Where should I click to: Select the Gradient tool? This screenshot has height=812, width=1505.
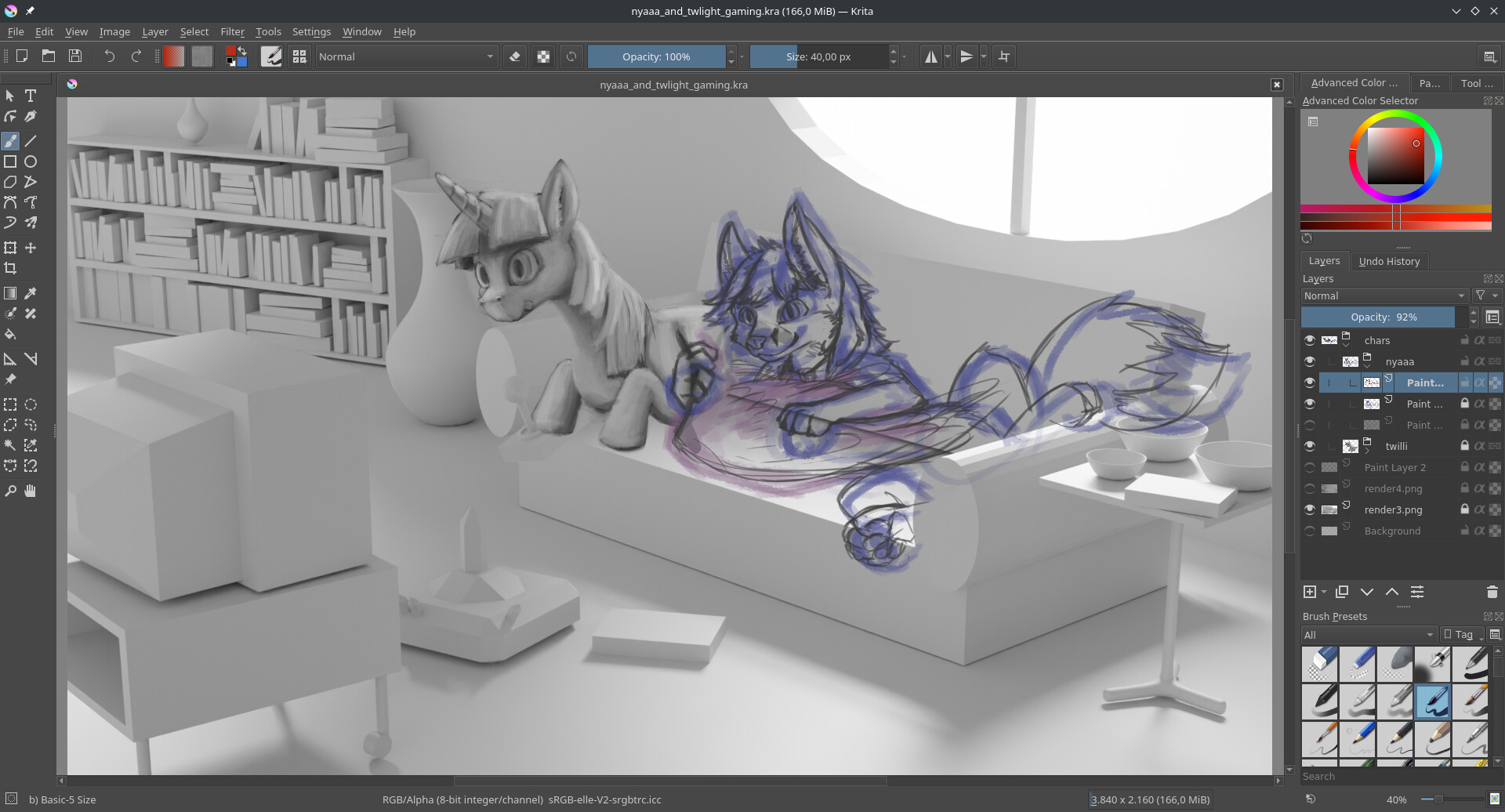tap(10, 293)
